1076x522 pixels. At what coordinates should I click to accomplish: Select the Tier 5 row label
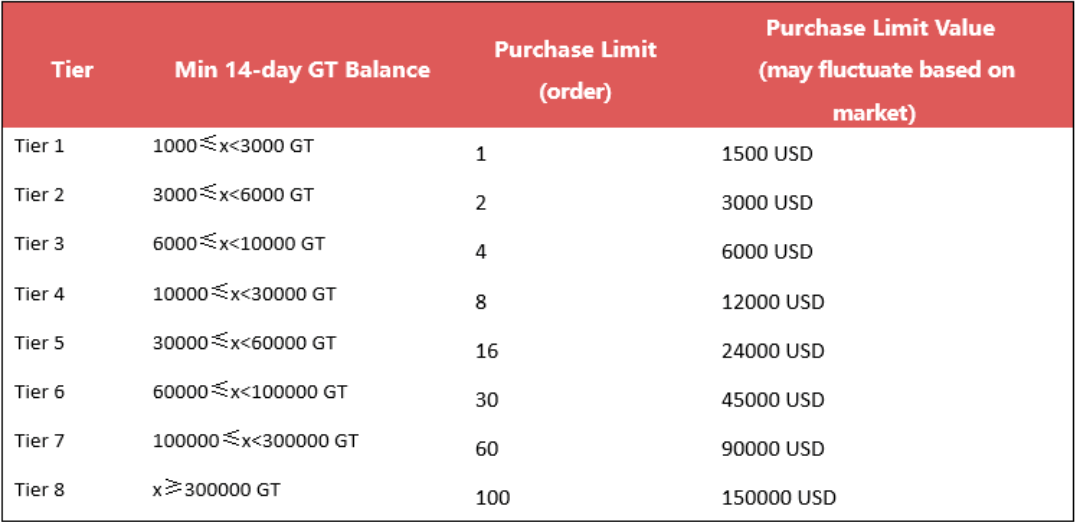[39, 343]
